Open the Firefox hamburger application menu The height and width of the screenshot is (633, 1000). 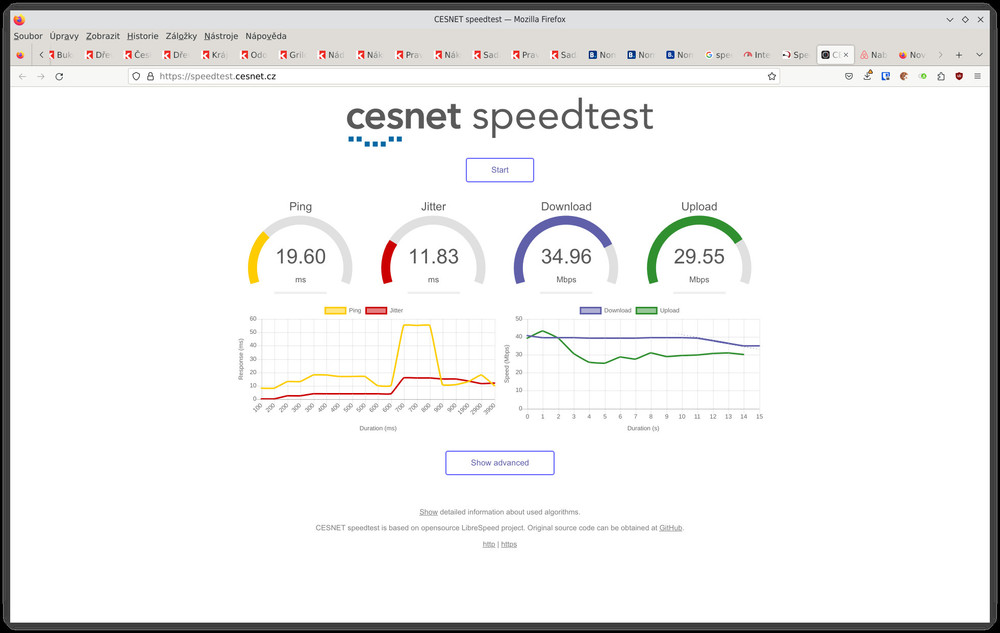click(x=978, y=76)
